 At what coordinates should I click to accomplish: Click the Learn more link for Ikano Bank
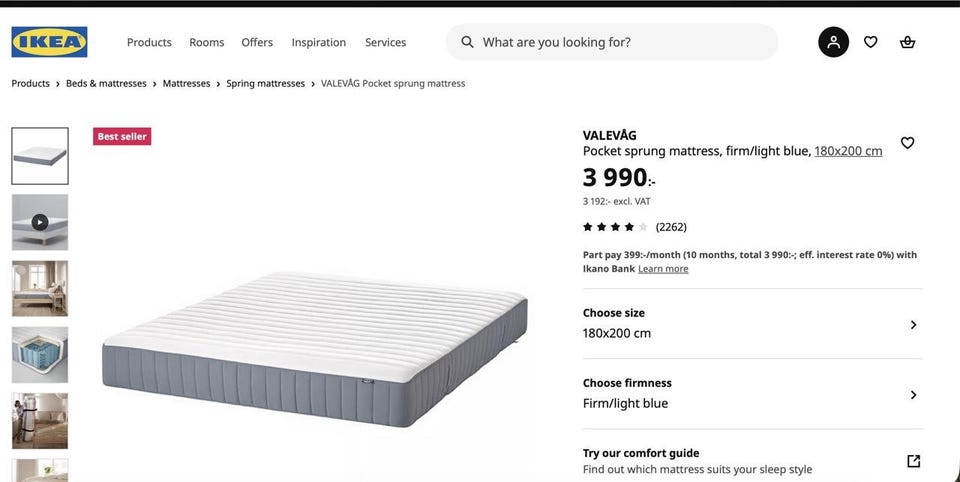click(x=663, y=269)
